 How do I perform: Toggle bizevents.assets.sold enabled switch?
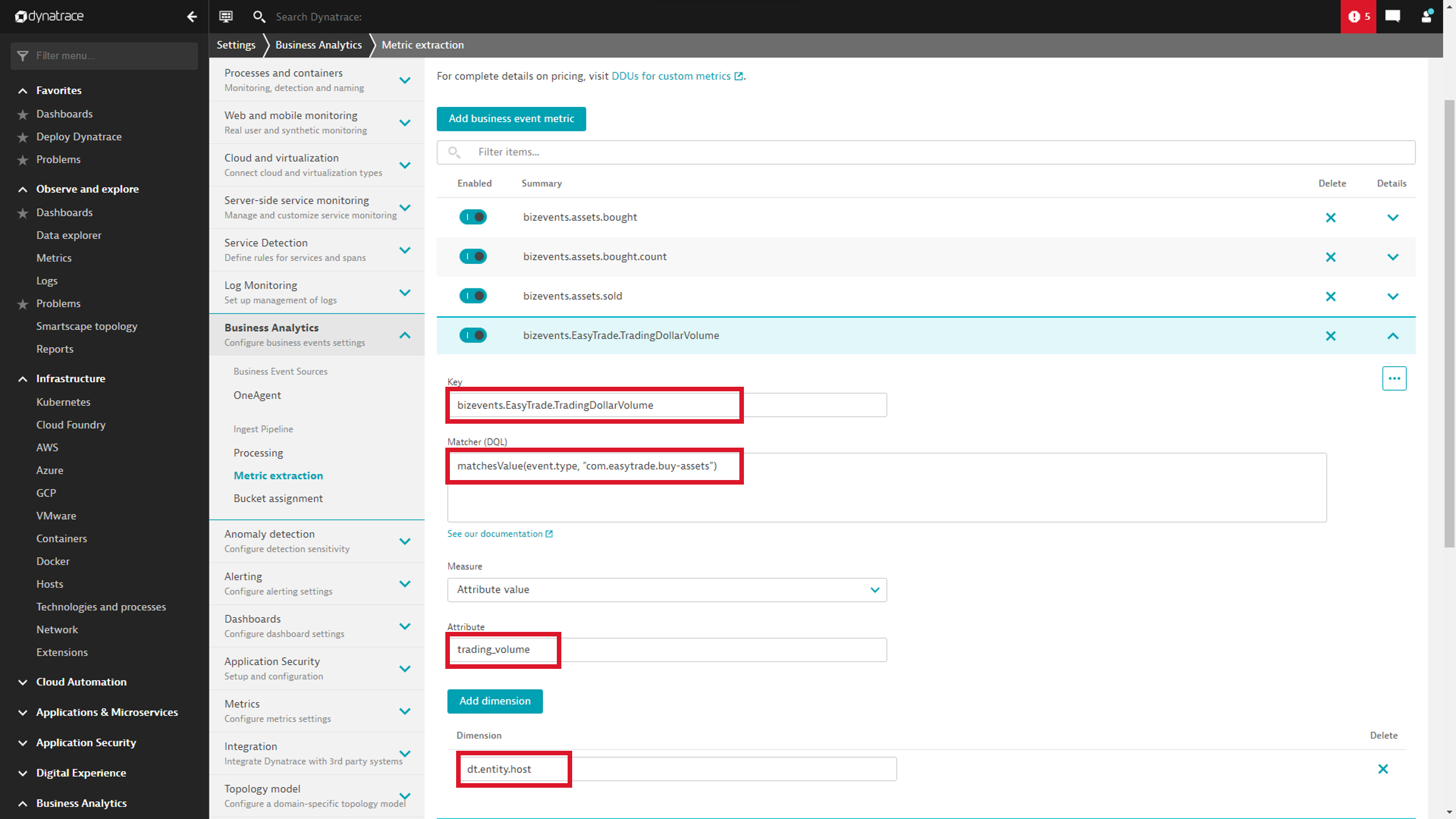(x=473, y=296)
